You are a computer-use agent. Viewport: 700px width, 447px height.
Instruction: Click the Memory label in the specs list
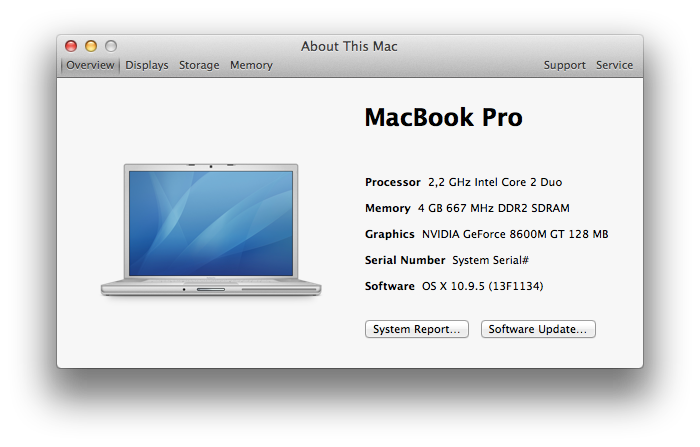(388, 208)
